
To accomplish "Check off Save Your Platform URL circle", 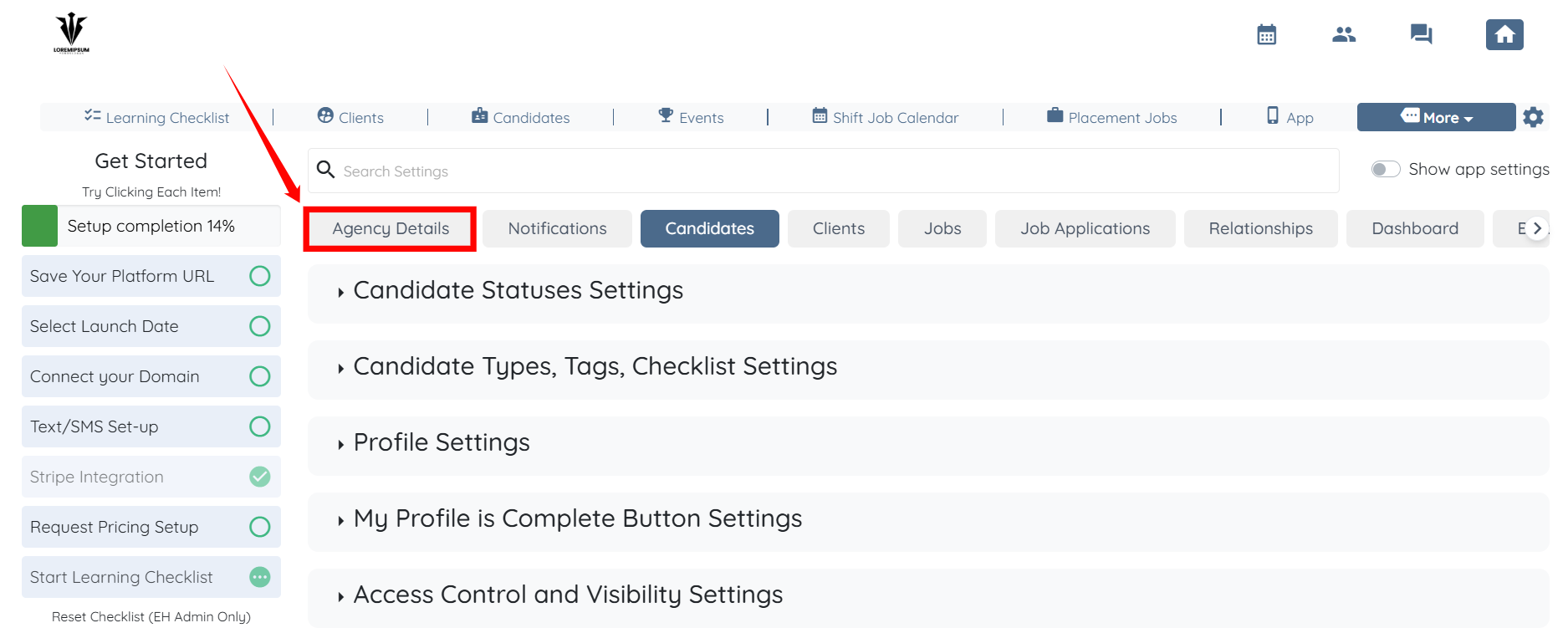I will pyautogui.click(x=260, y=276).
